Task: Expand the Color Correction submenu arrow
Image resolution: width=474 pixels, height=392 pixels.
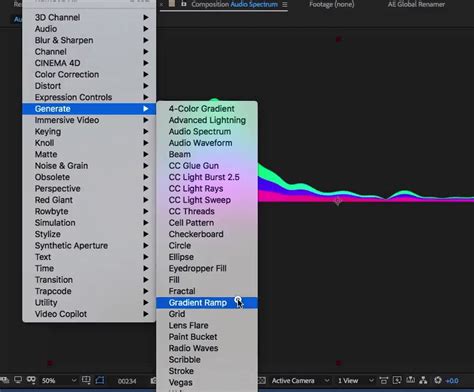Action: click(x=146, y=74)
